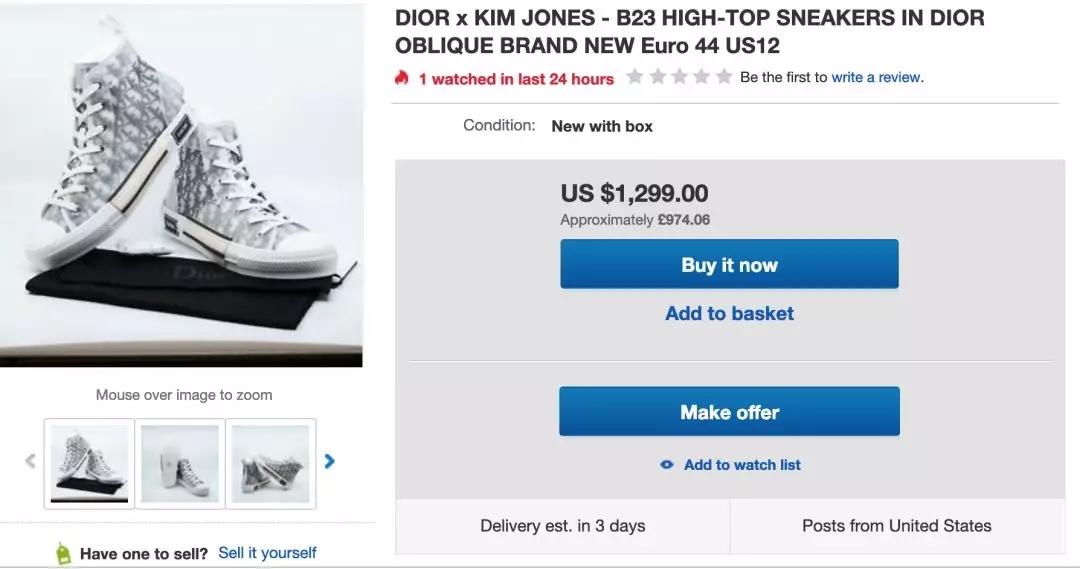Select the second sneaker thumbnail
This screenshot has width=1080, height=569.
pos(180,463)
